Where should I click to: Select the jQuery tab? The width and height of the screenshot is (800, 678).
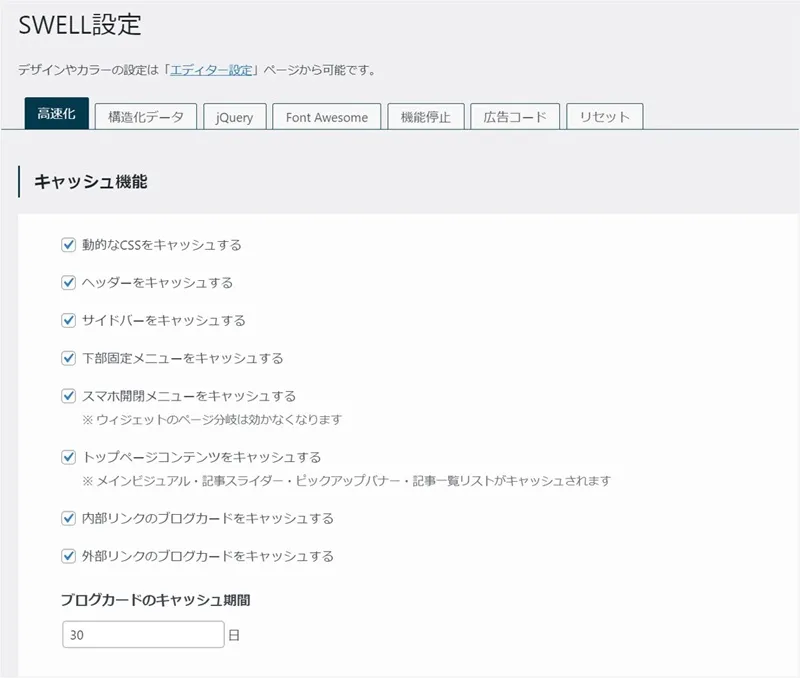[234, 117]
